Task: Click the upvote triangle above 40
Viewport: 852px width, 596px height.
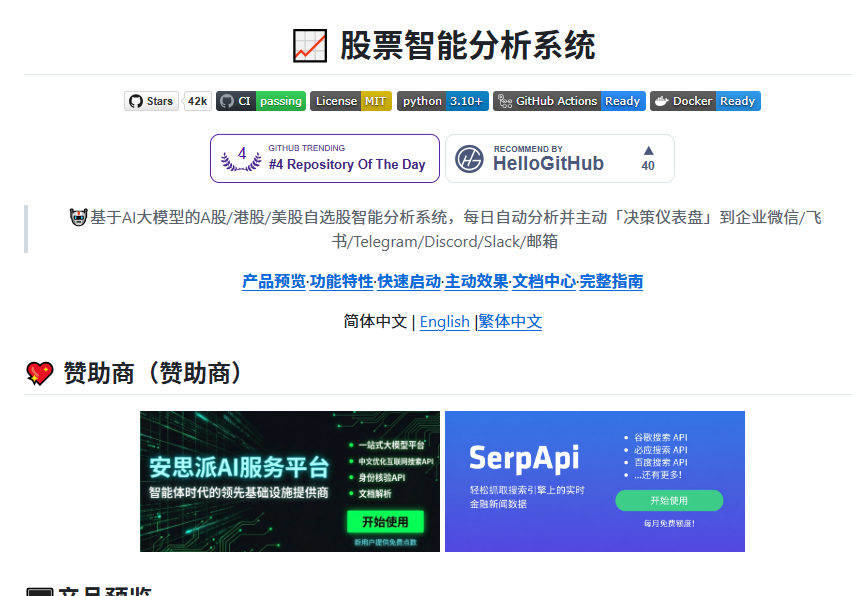Action: (648, 150)
